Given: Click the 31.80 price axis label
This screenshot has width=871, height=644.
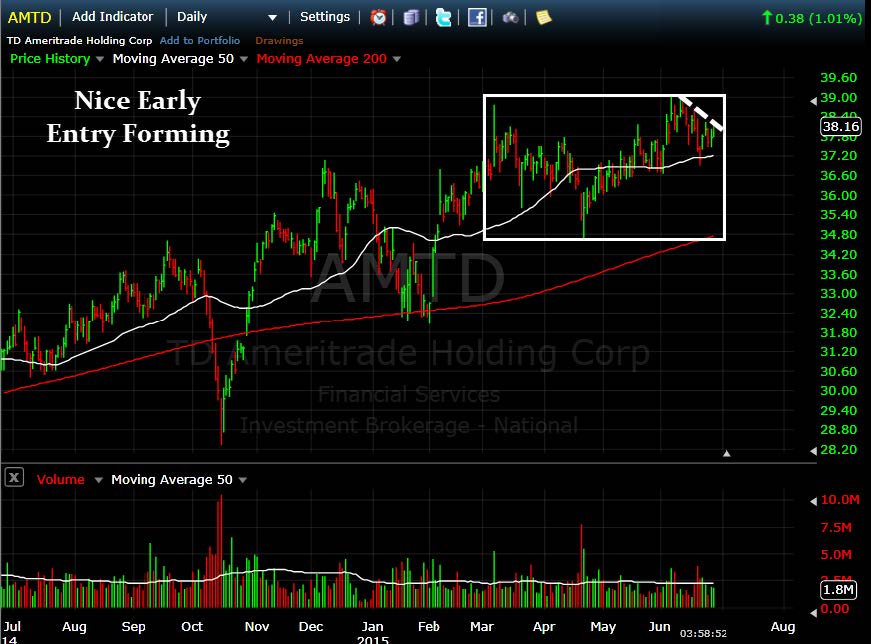Looking at the screenshot, I should (839, 332).
